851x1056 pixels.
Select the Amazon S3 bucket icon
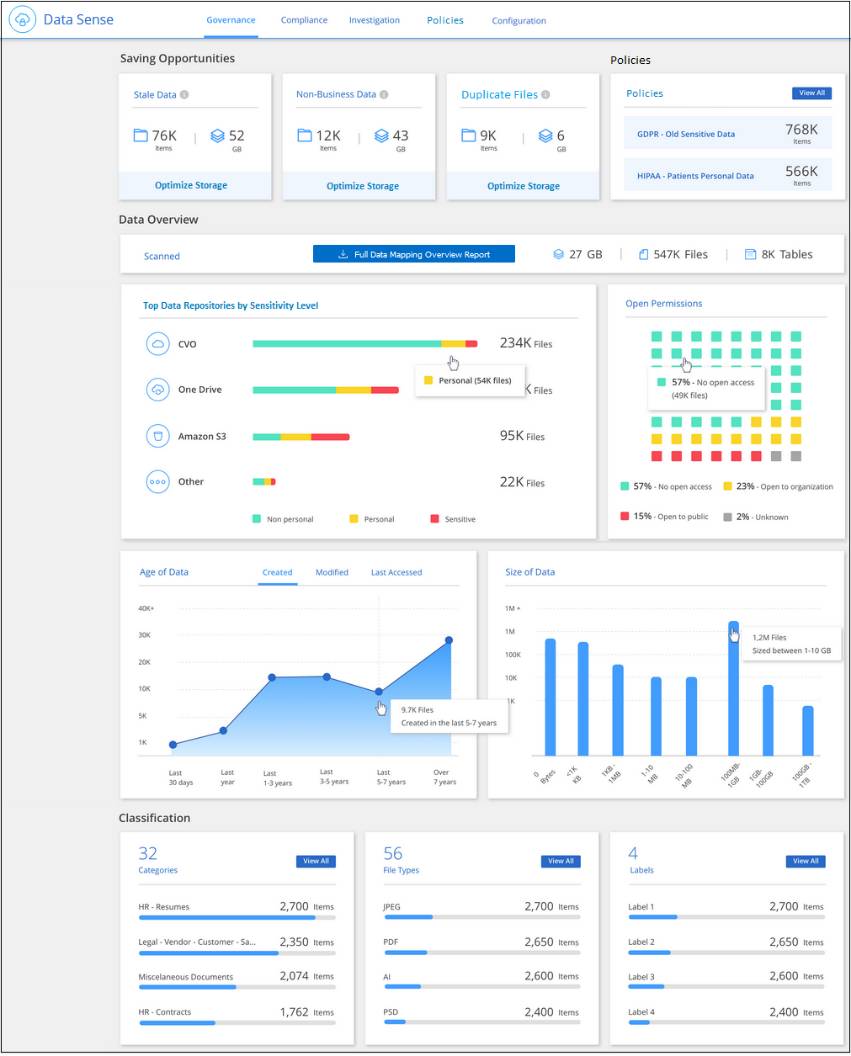[158, 436]
